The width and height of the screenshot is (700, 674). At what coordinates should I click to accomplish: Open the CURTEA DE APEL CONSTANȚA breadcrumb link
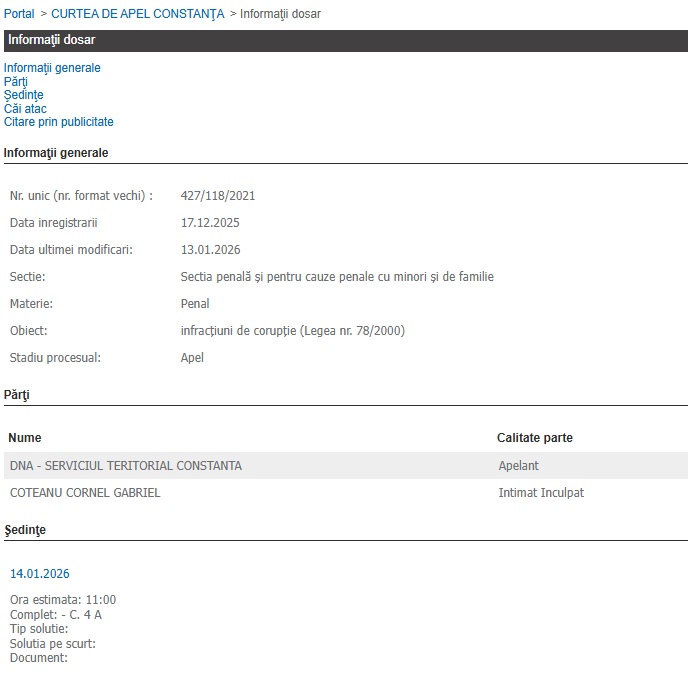tap(137, 14)
